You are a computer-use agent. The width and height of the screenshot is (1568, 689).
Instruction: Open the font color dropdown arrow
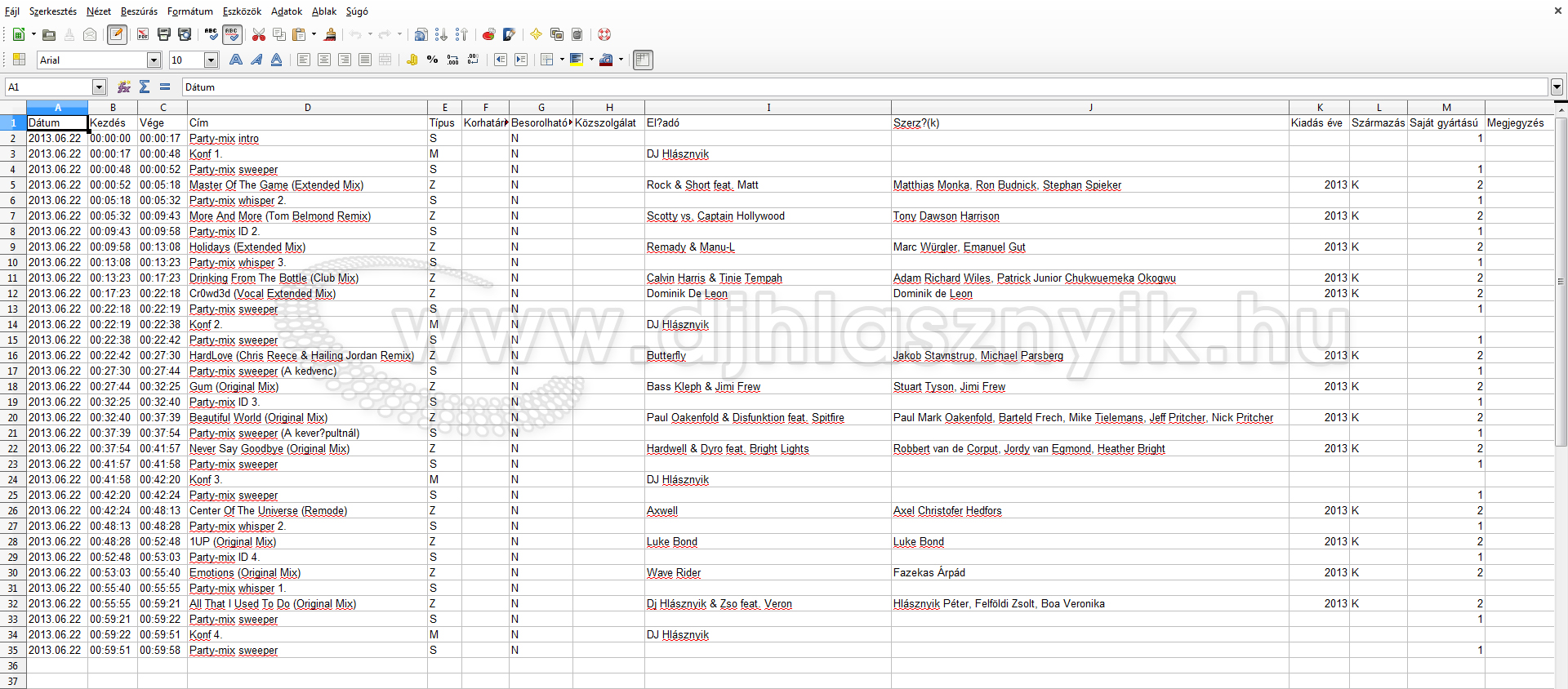(621, 60)
